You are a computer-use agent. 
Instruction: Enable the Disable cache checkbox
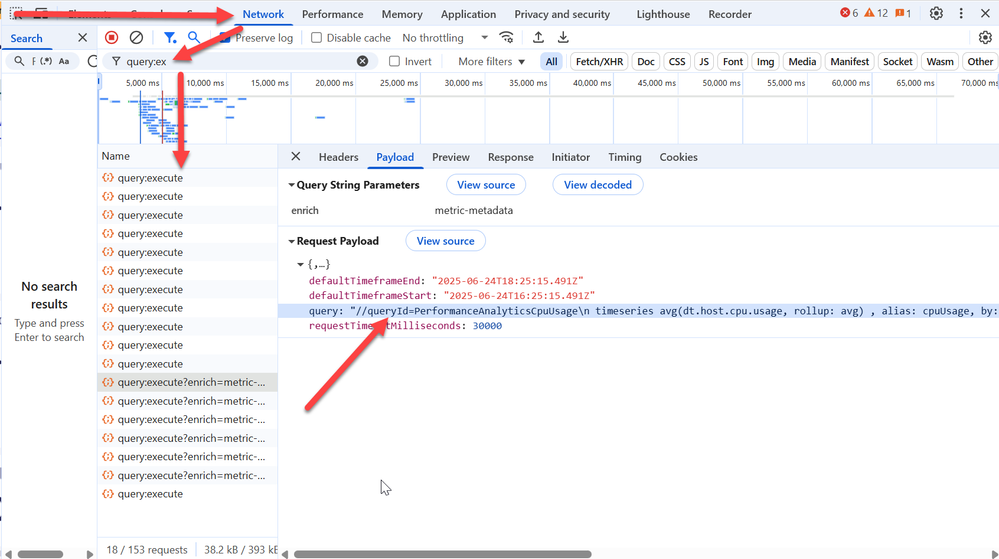[317, 38]
